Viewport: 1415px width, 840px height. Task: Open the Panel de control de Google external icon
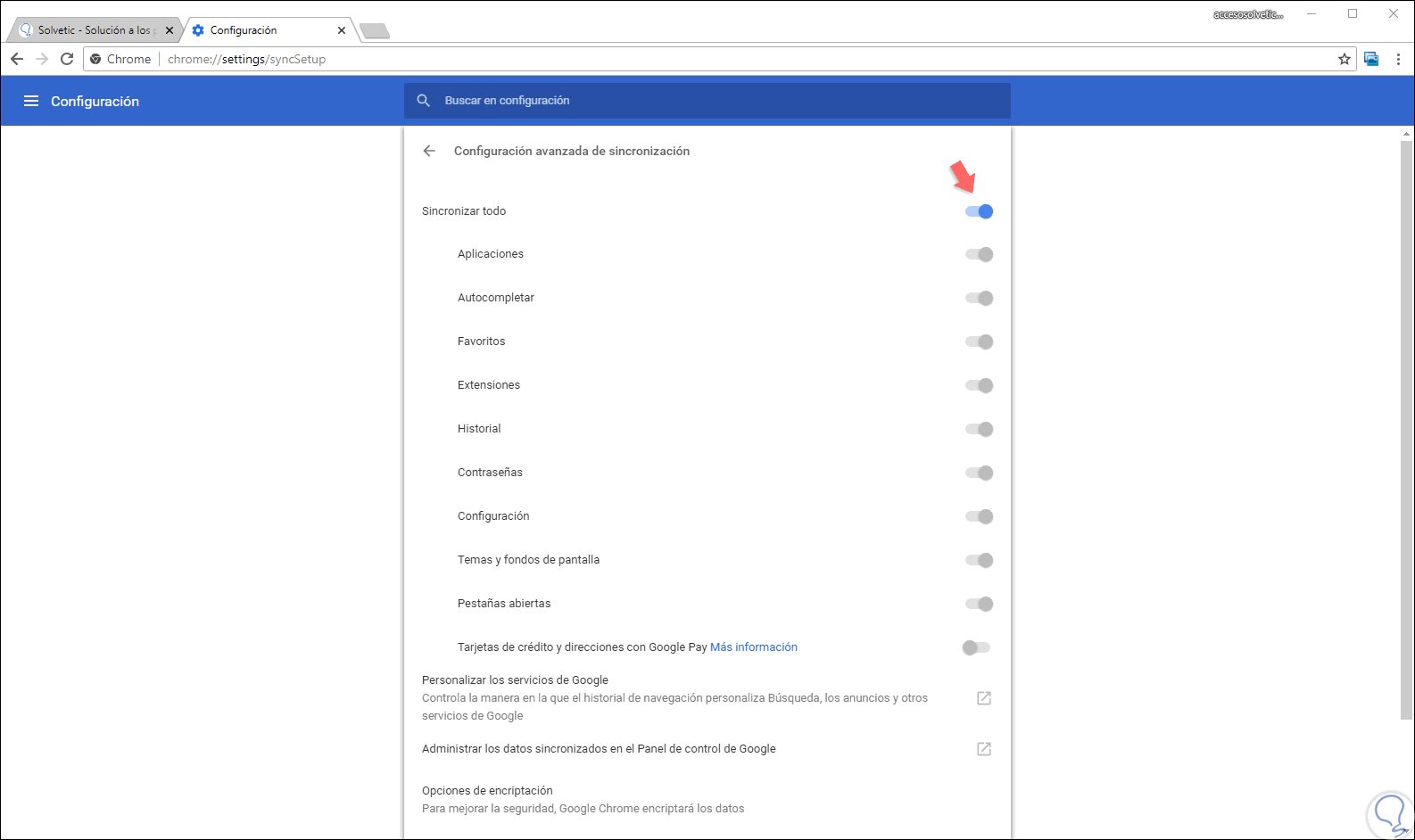(984, 749)
